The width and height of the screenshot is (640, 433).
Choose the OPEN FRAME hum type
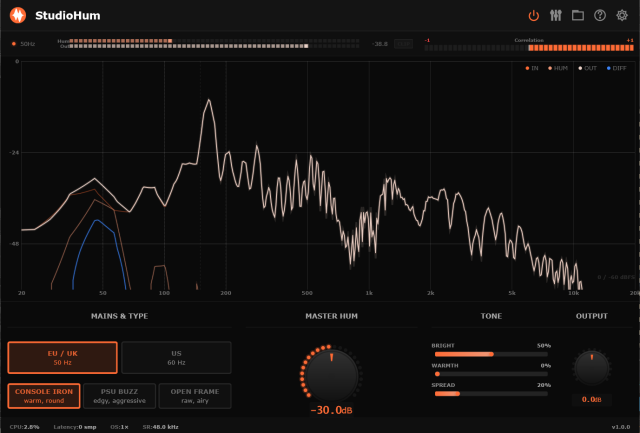[x=195, y=395]
